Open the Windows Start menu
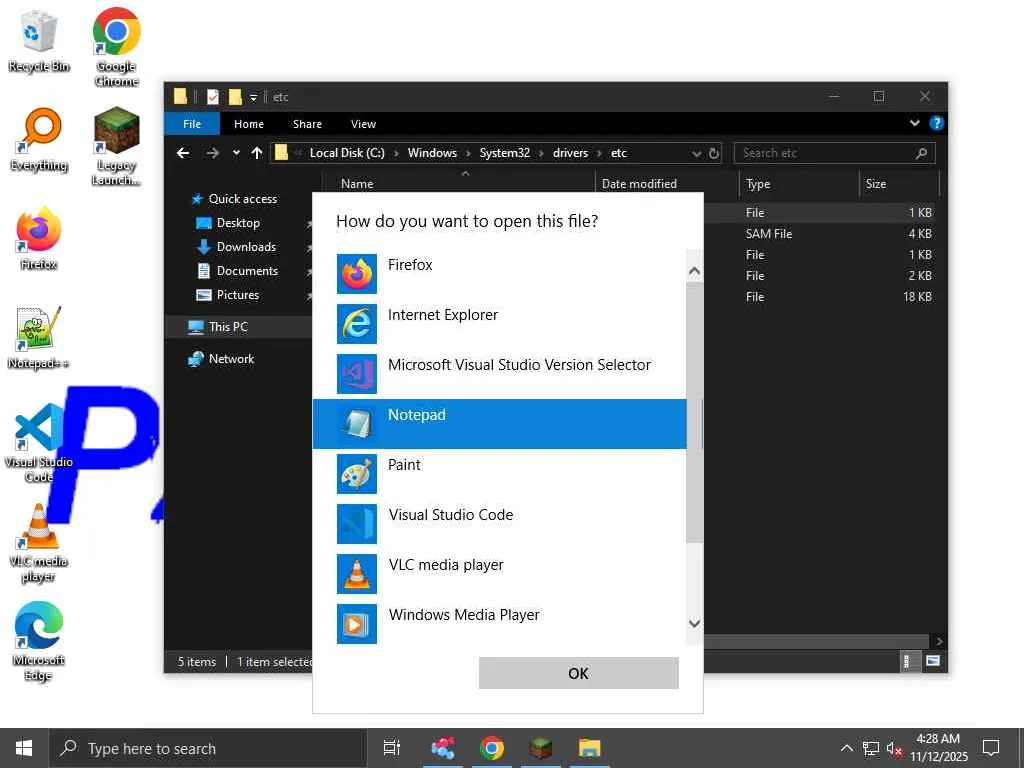Viewport: 1024px width, 768px height. [24, 748]
